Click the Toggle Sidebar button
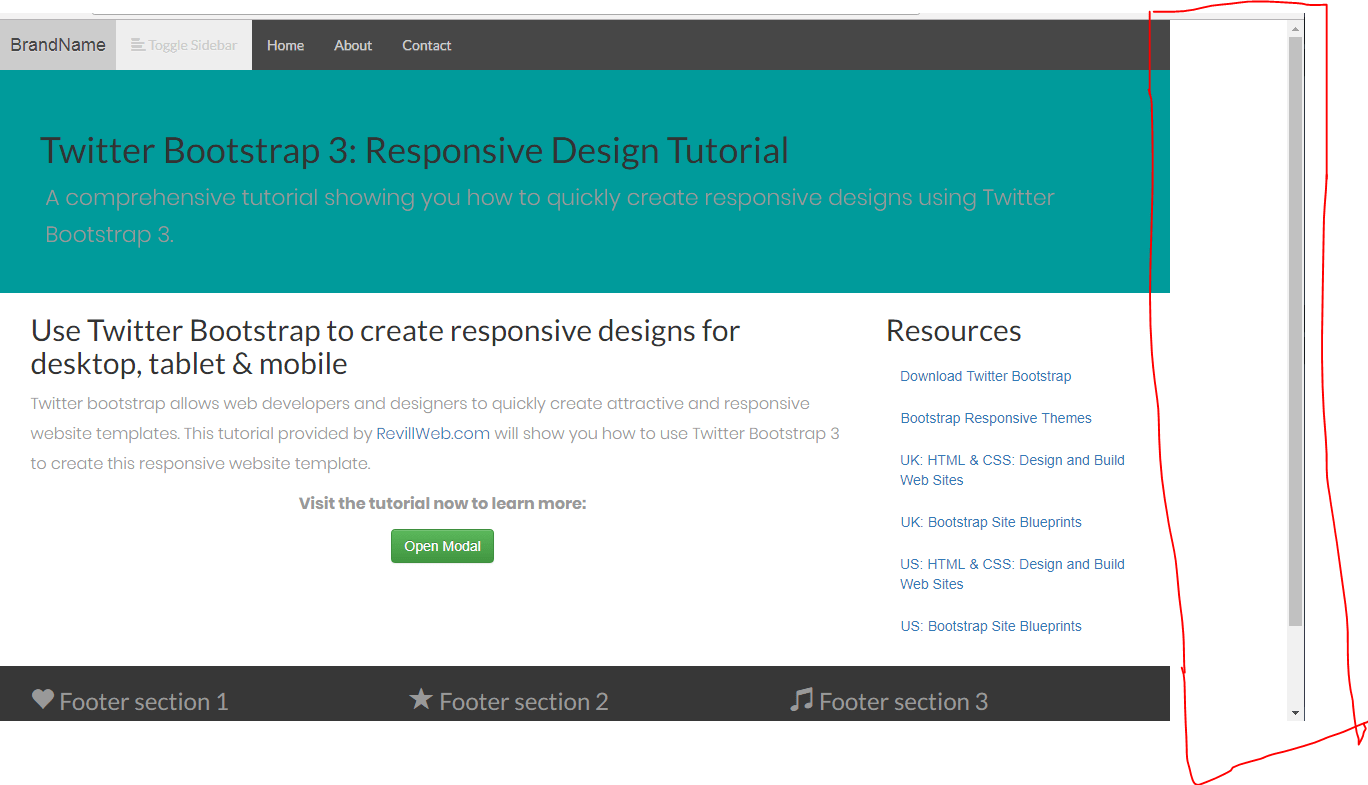The width and height of the screenshot is (1368, 785). pyautogui.click(x=184, y=45)
